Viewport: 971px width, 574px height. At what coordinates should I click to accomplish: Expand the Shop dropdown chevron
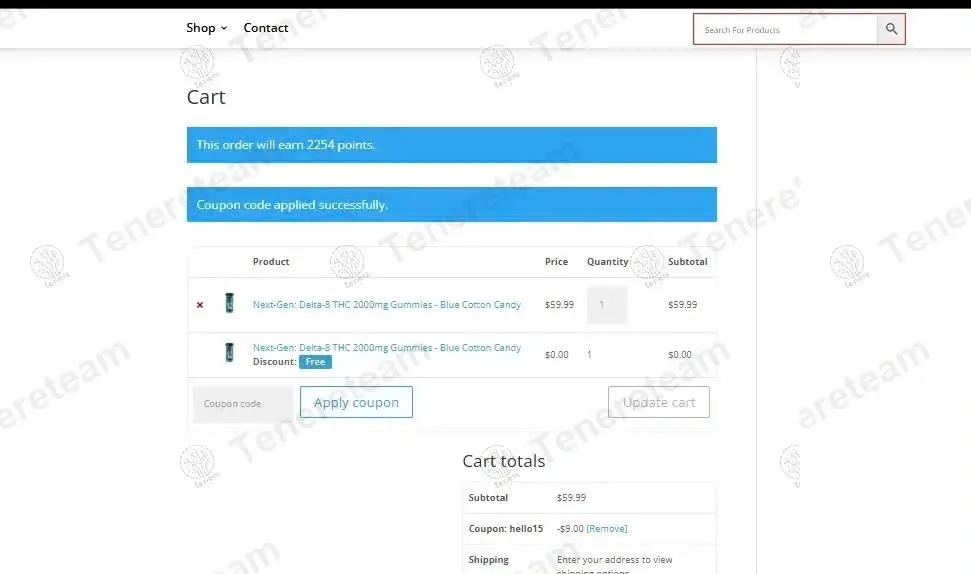(x=224, y=28)
